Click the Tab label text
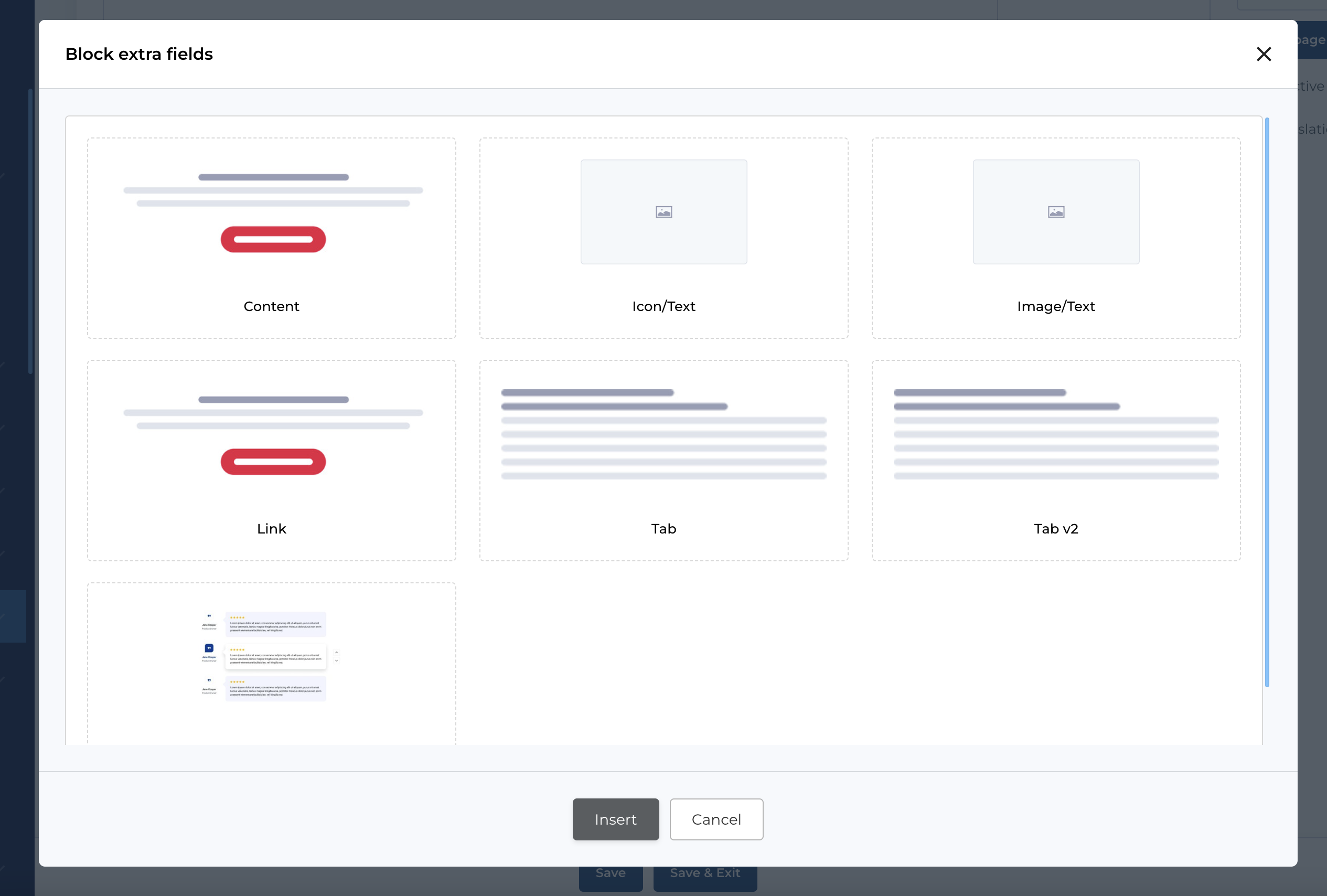 click(663, 529)
